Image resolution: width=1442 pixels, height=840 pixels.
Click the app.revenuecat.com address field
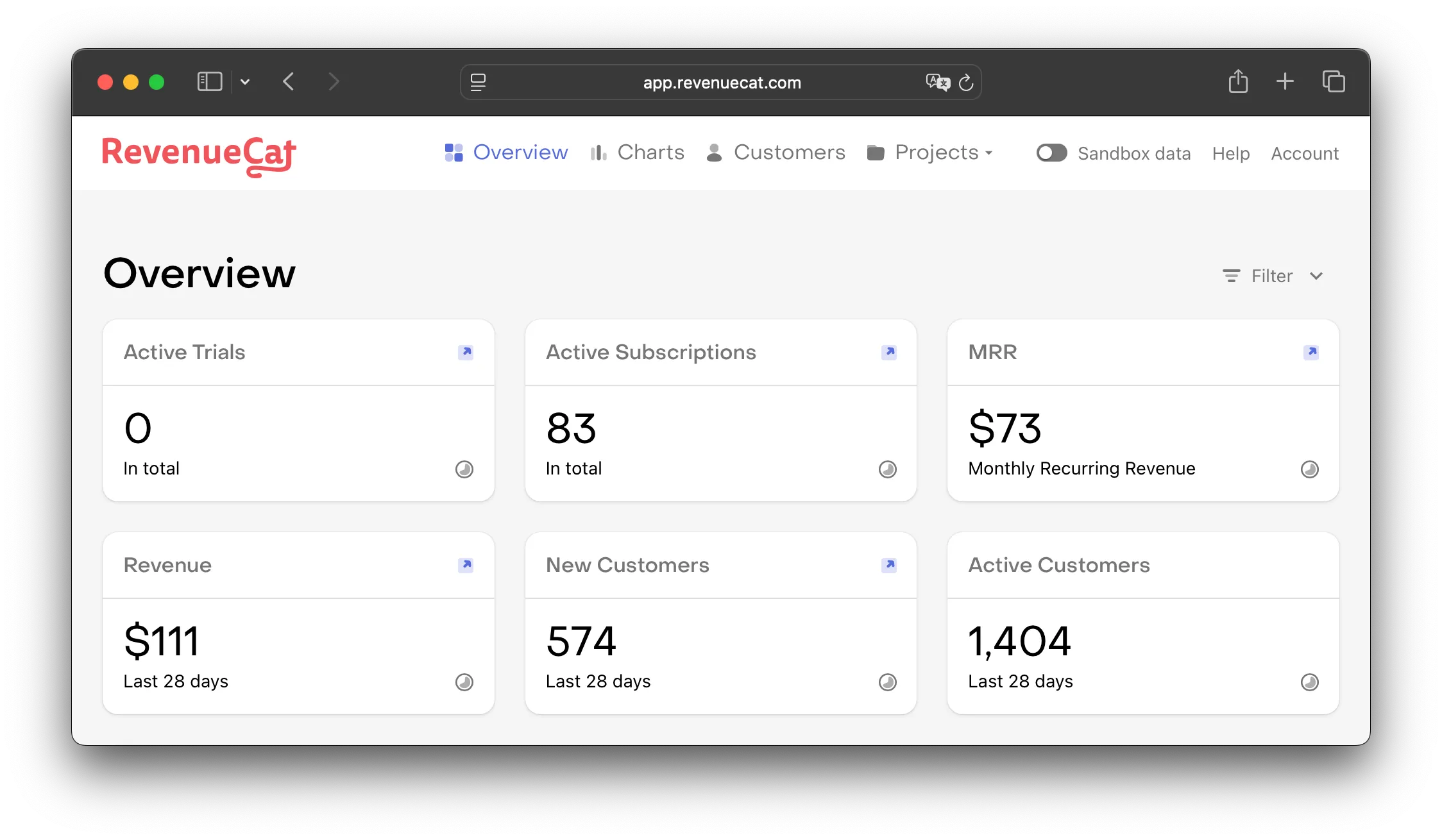click(721, 82)
